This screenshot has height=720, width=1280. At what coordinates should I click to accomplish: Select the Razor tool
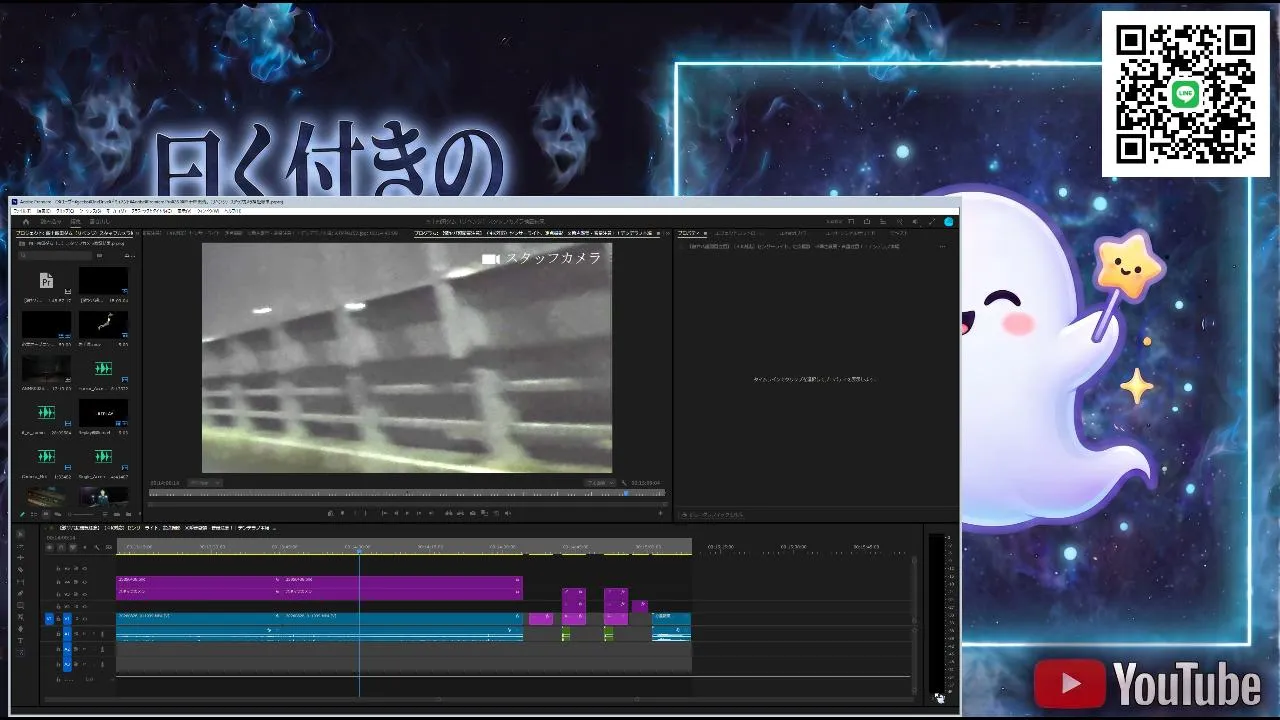pyautogui.click(x=20, y=570)
